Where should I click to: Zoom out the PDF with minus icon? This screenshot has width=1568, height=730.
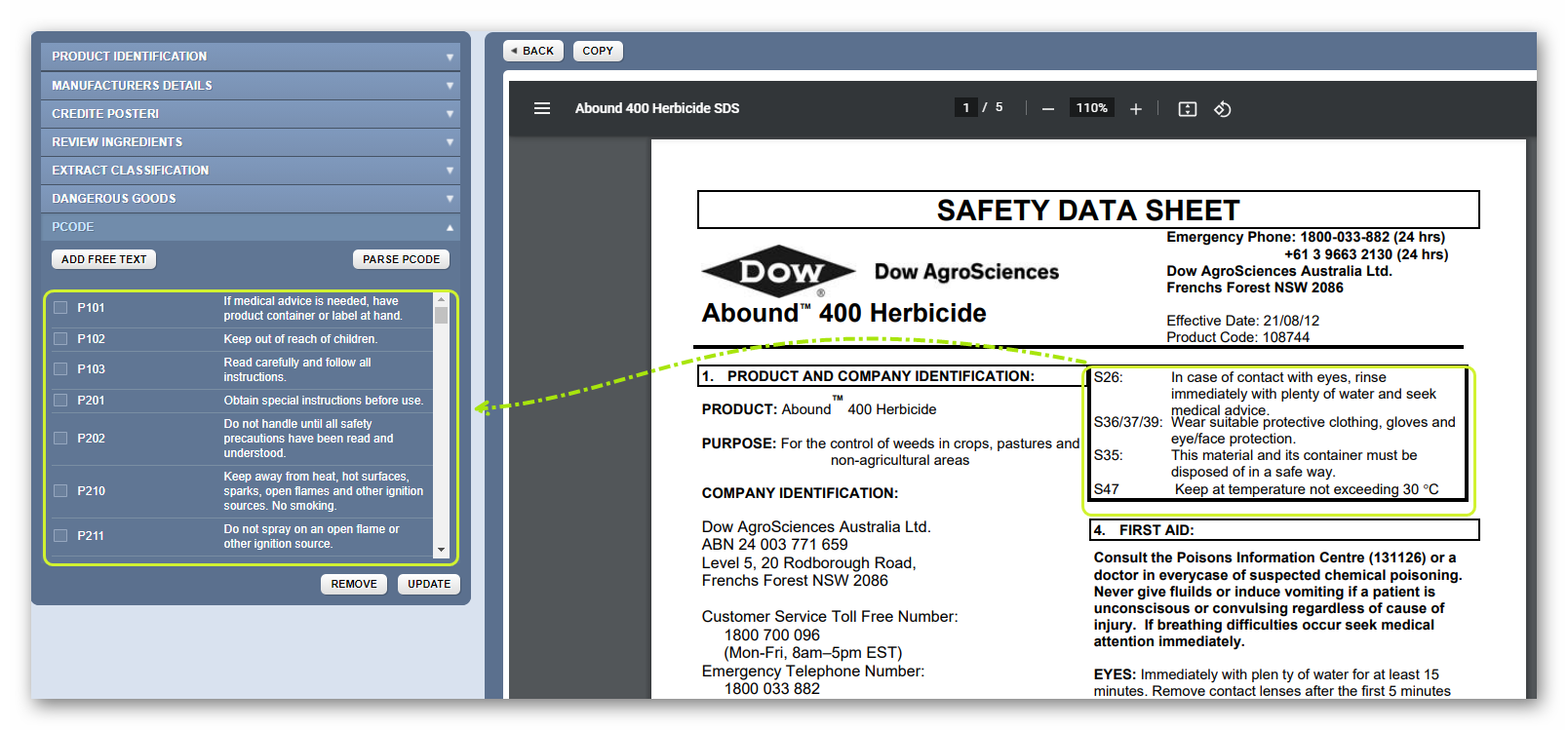1048,109
